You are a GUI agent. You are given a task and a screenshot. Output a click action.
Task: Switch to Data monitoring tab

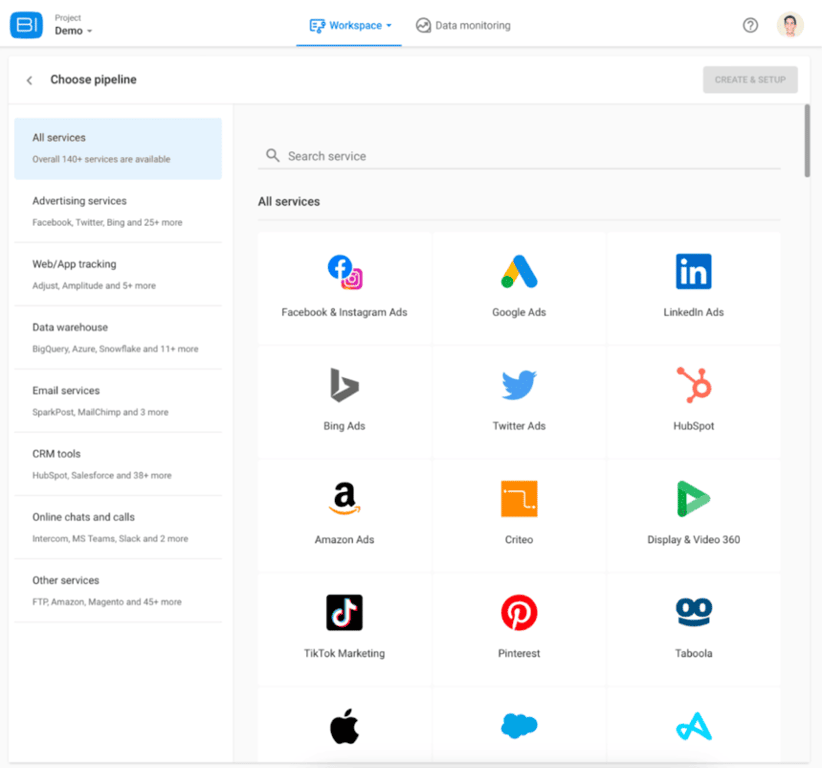coord(463,25)
